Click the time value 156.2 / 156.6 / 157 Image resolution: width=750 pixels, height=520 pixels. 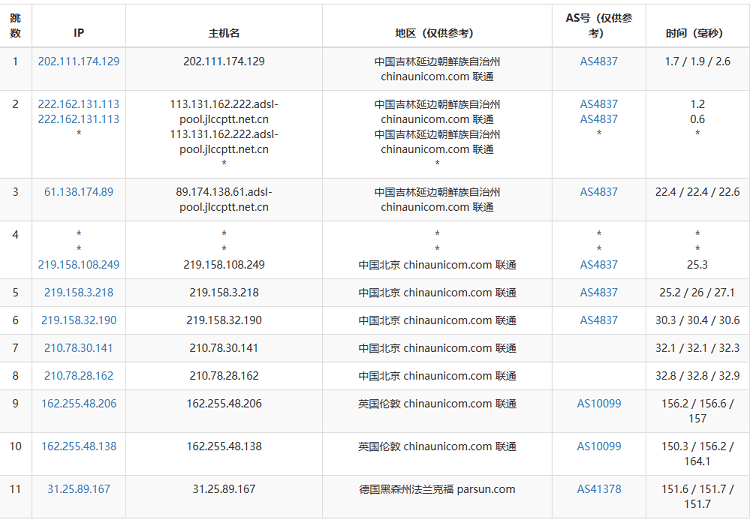[x=697, y=411]
